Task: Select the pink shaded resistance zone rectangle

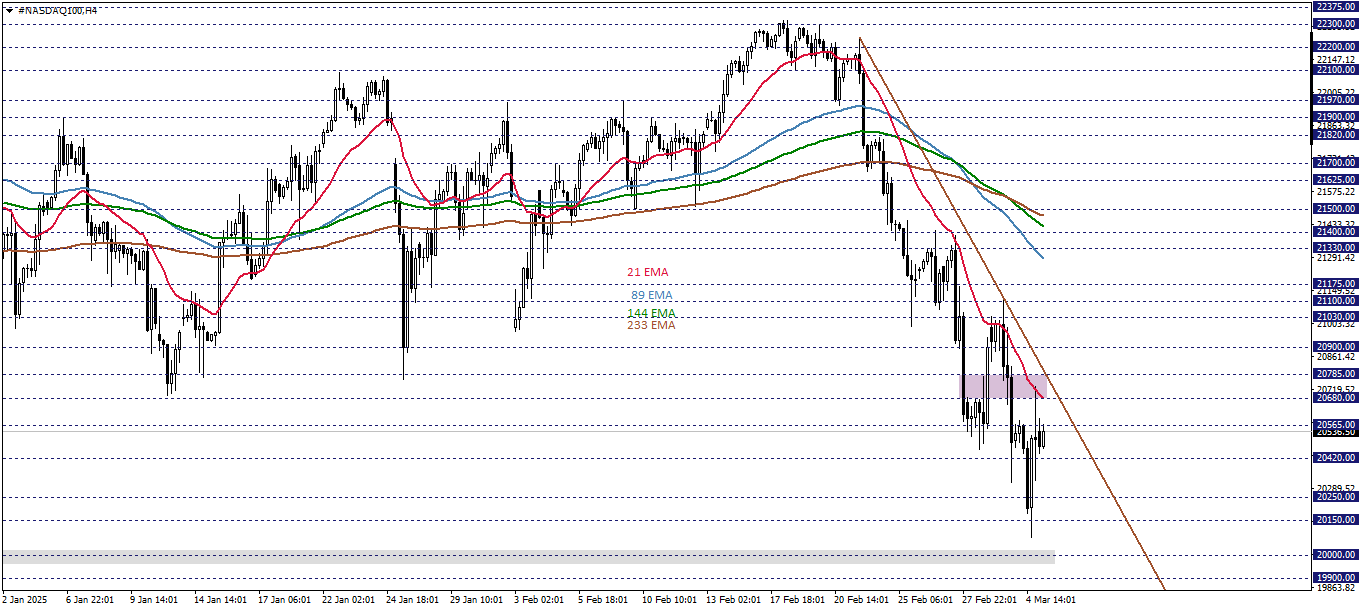Action: (1004, 386)
